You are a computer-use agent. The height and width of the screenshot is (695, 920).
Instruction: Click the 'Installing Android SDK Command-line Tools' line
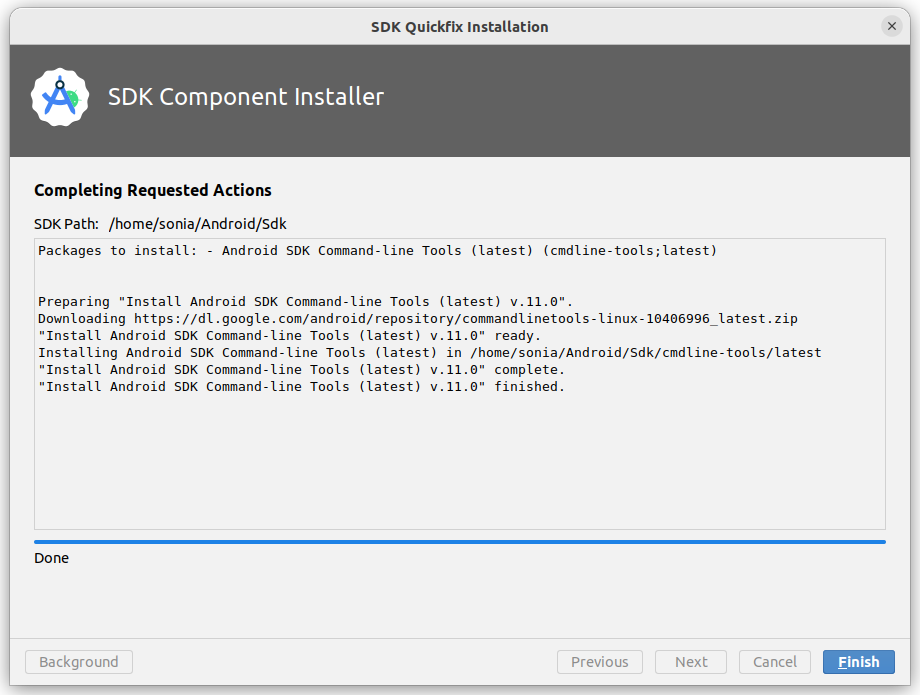[x=429, y=352]
